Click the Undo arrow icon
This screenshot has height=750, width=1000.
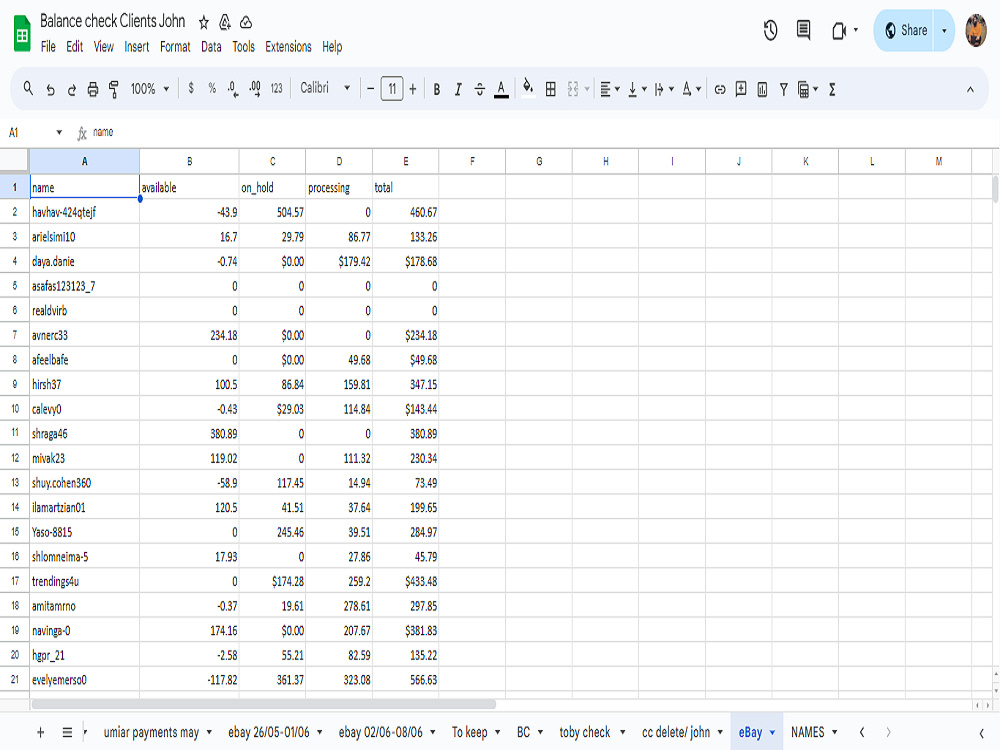(x=50, y=90)
